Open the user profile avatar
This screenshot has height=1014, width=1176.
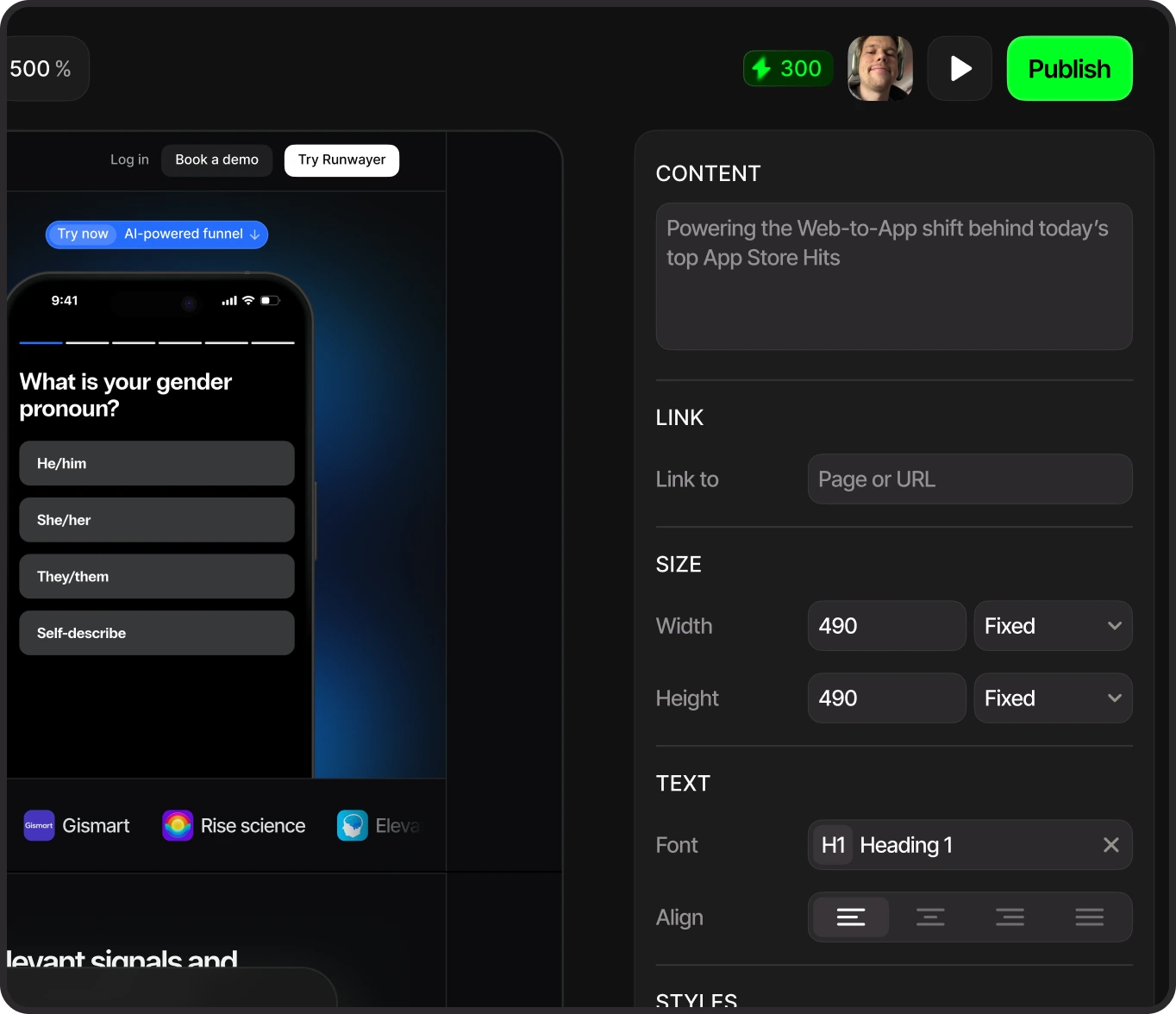point(879,68)
